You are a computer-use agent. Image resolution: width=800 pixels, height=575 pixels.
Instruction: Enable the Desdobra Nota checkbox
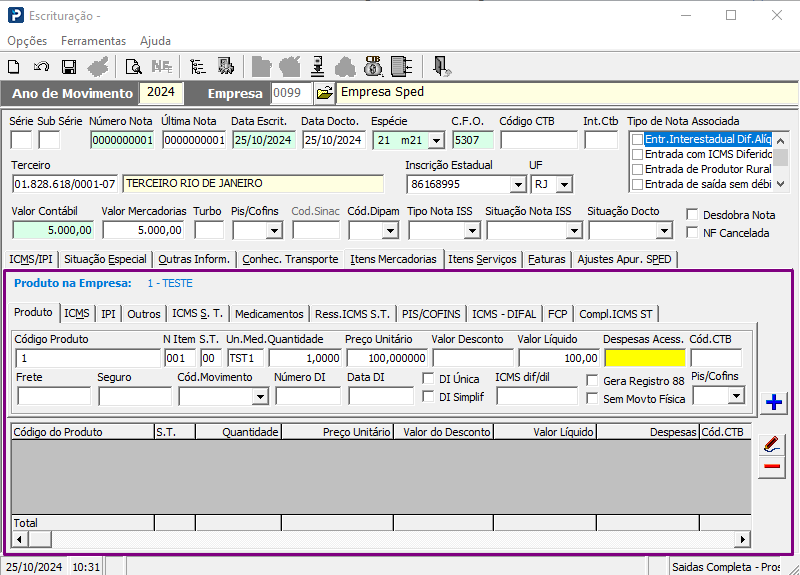[693, 215]
